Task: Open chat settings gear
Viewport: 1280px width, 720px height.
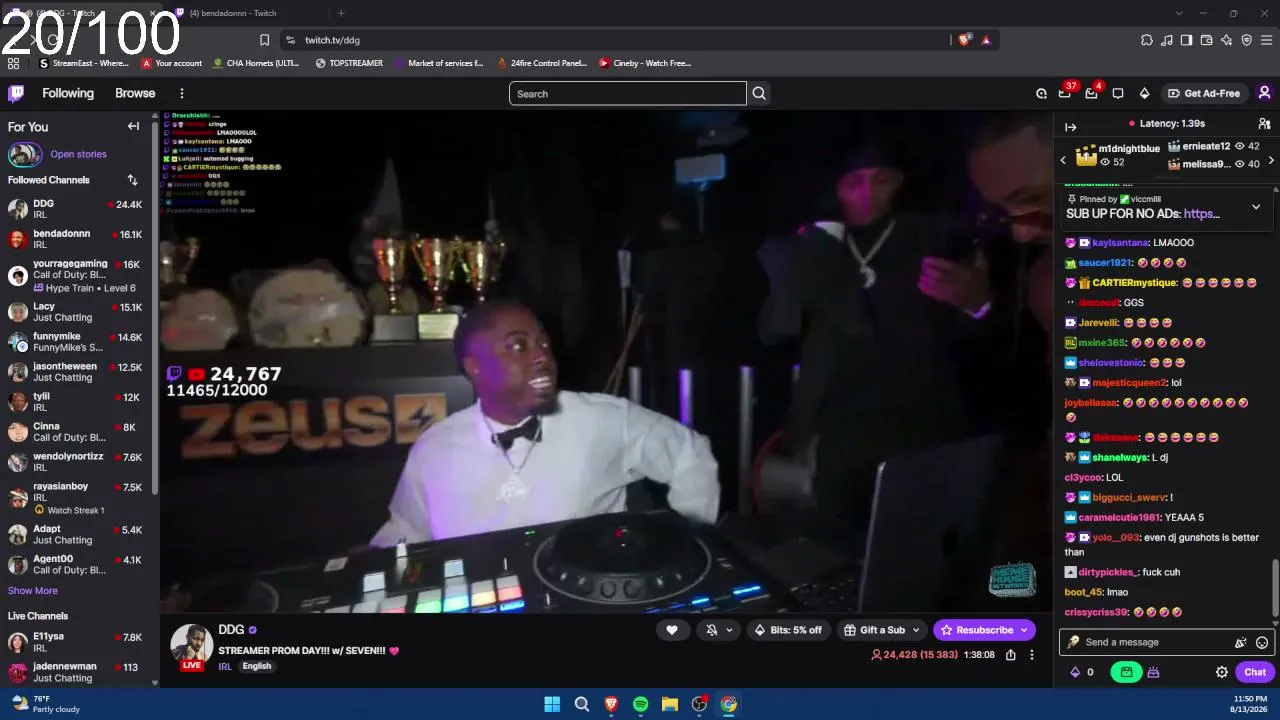Action: click(1221, 672)
